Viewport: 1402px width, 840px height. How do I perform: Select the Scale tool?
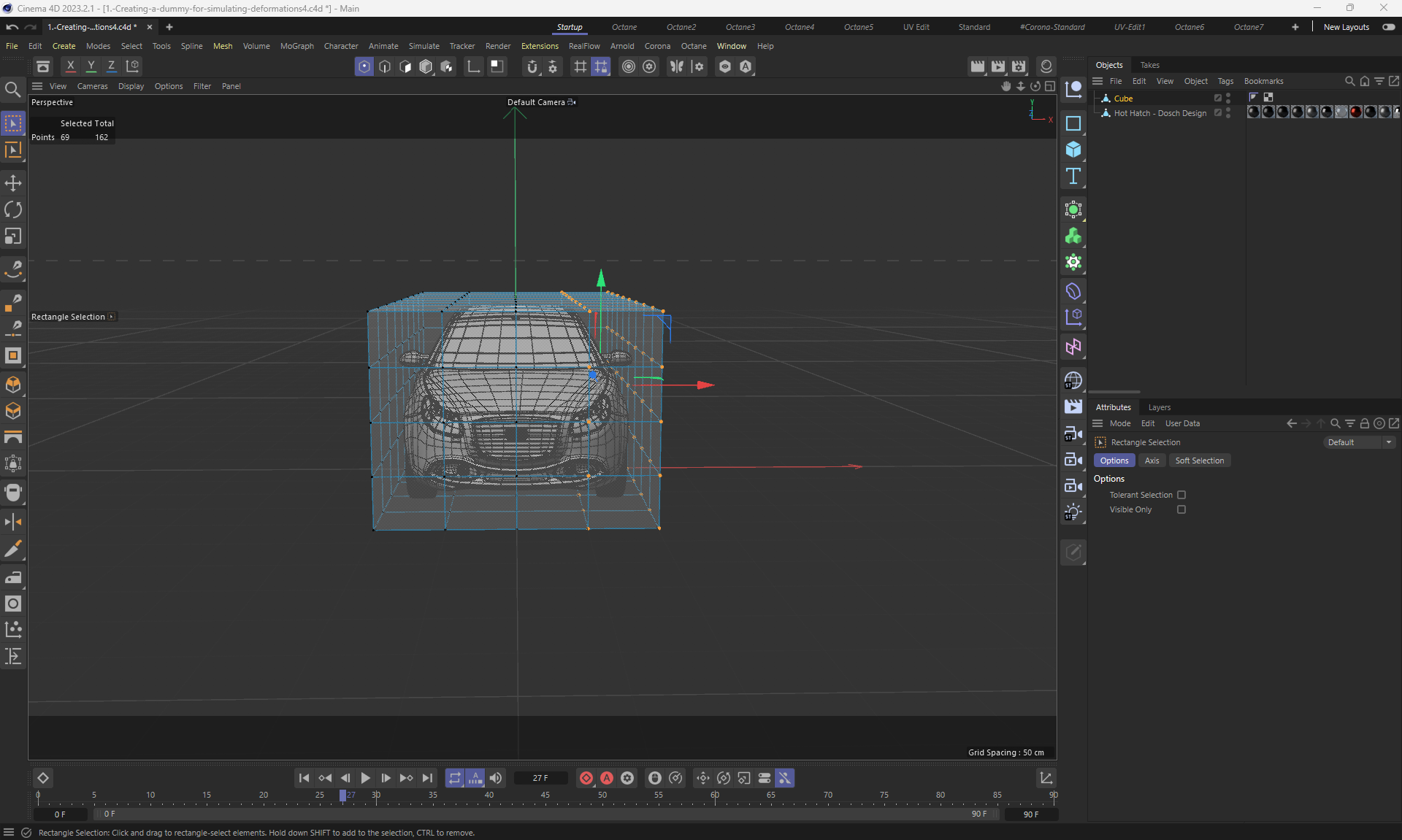[x=13, y=236]
